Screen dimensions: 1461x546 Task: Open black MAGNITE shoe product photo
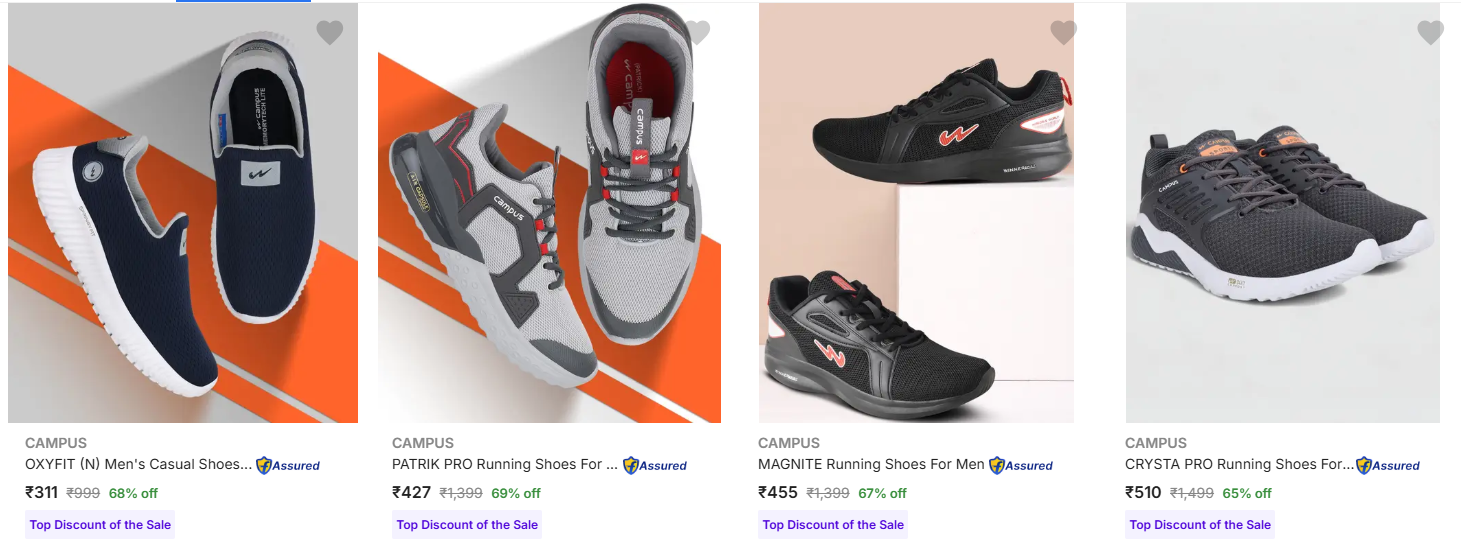[916, 230]
